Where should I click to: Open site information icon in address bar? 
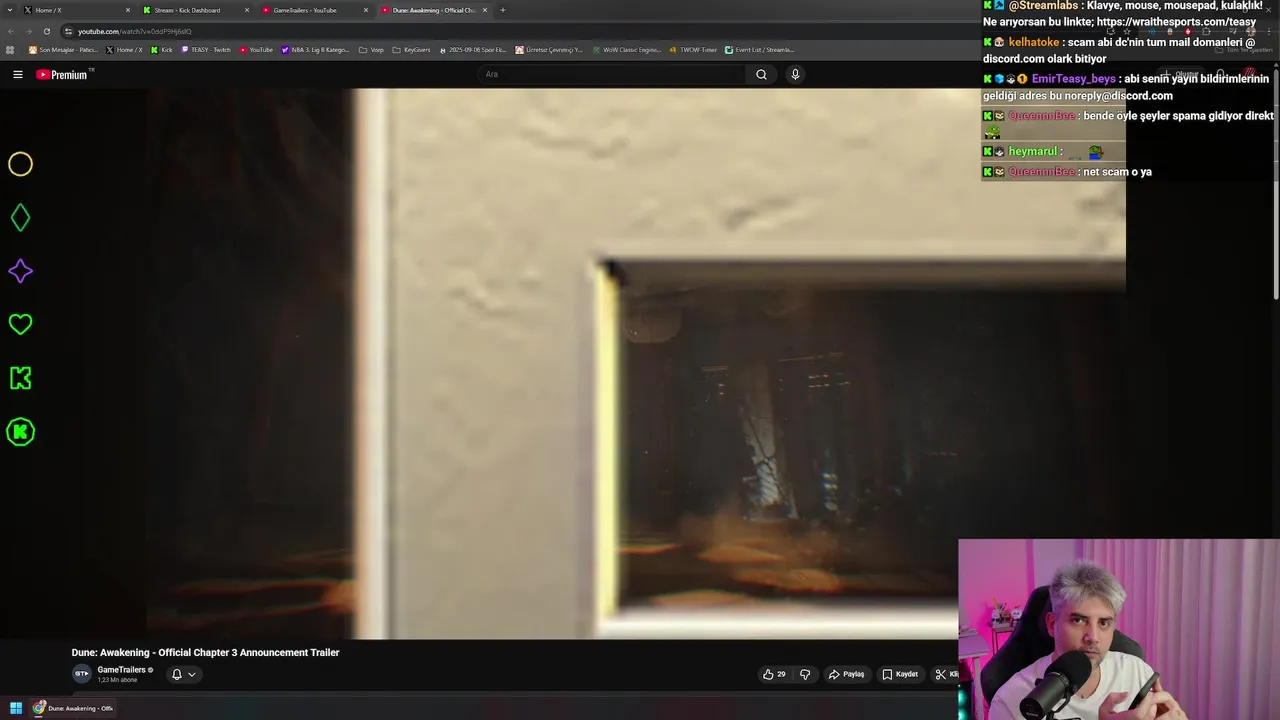pyautogui.click(x=68, y=31)
